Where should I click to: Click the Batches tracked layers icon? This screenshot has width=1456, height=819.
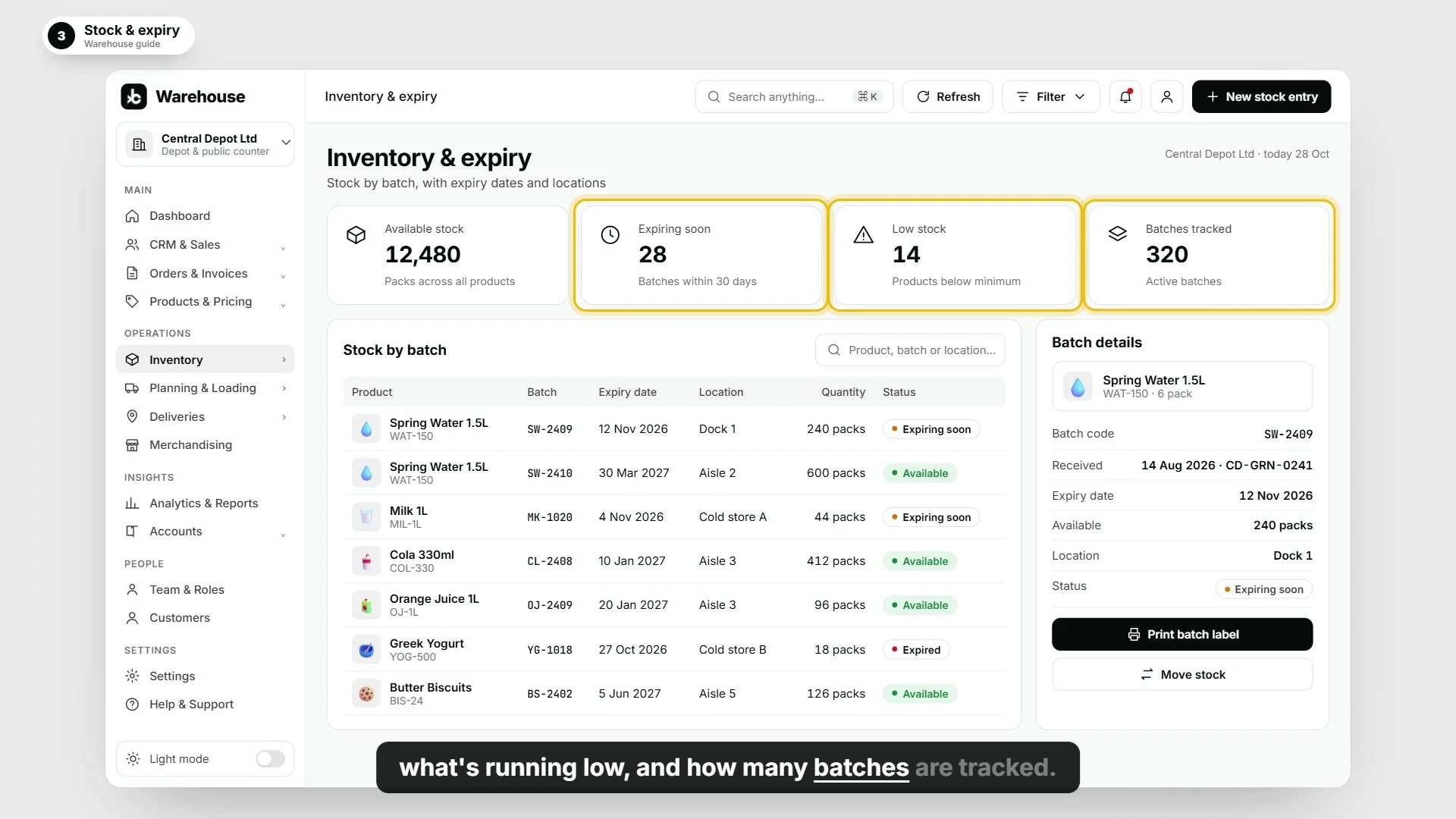[1118, 234]
